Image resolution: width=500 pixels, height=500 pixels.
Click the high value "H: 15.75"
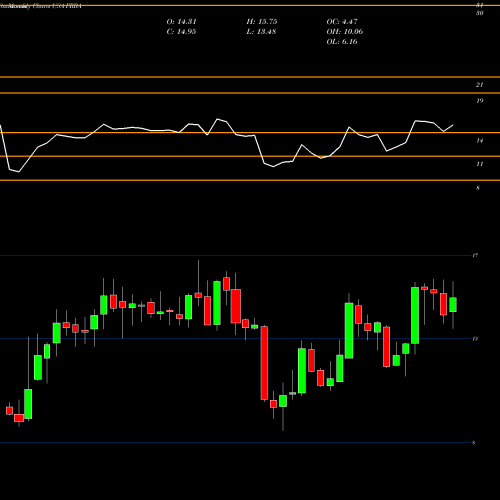click(262, 22)
